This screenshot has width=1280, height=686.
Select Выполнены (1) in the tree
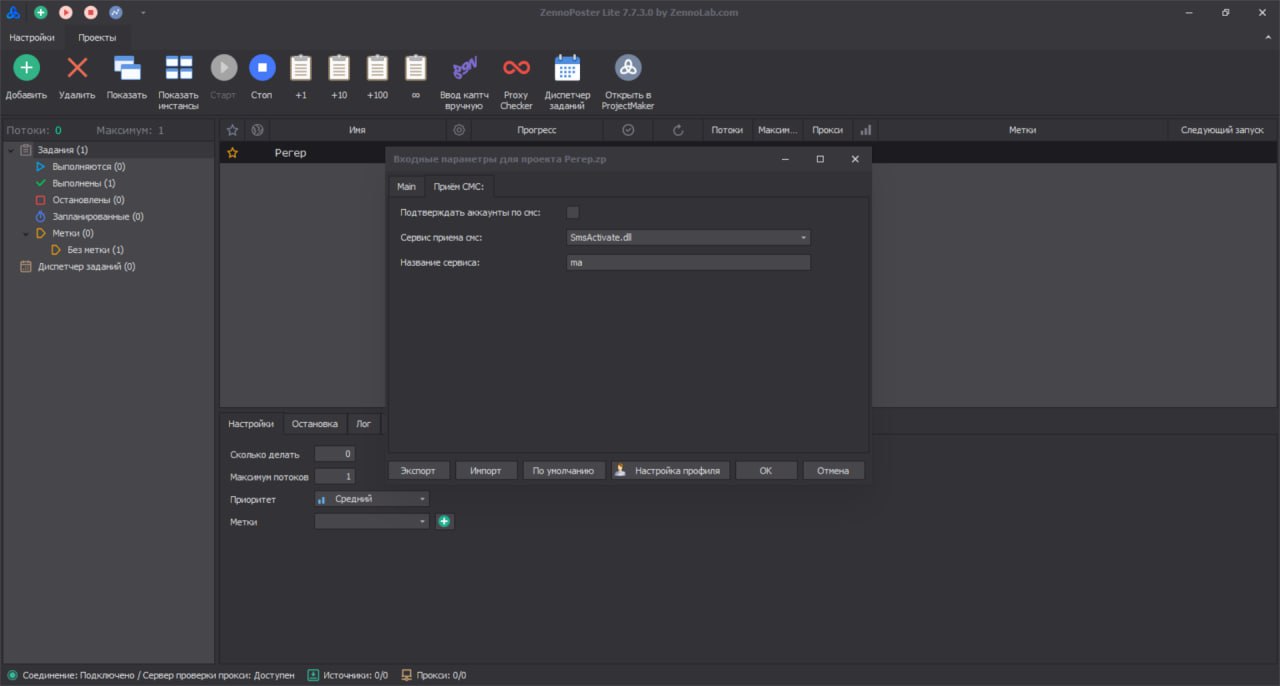83,183
